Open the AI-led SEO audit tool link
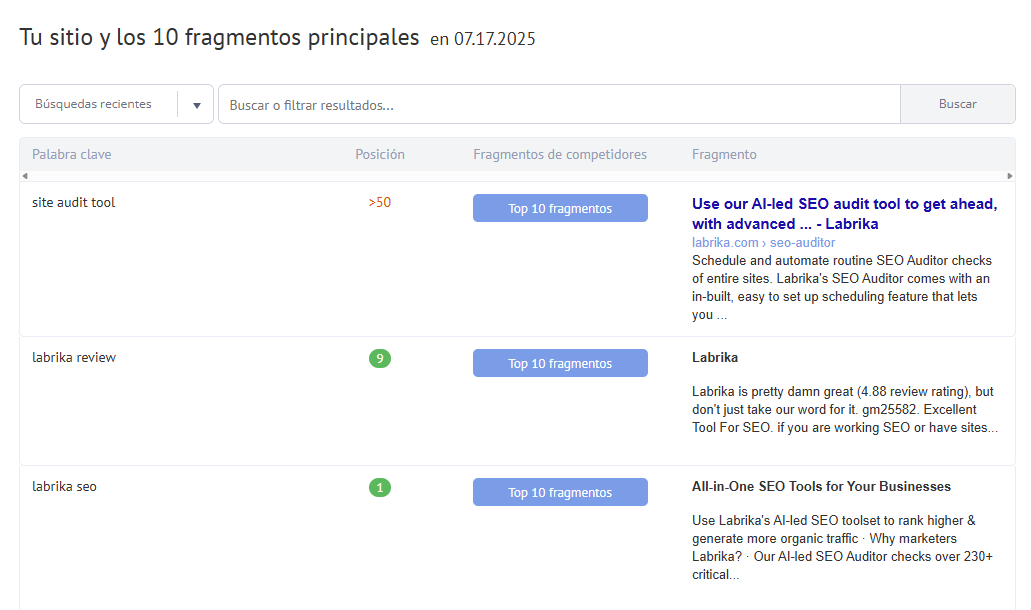 [x=844, y=214]
